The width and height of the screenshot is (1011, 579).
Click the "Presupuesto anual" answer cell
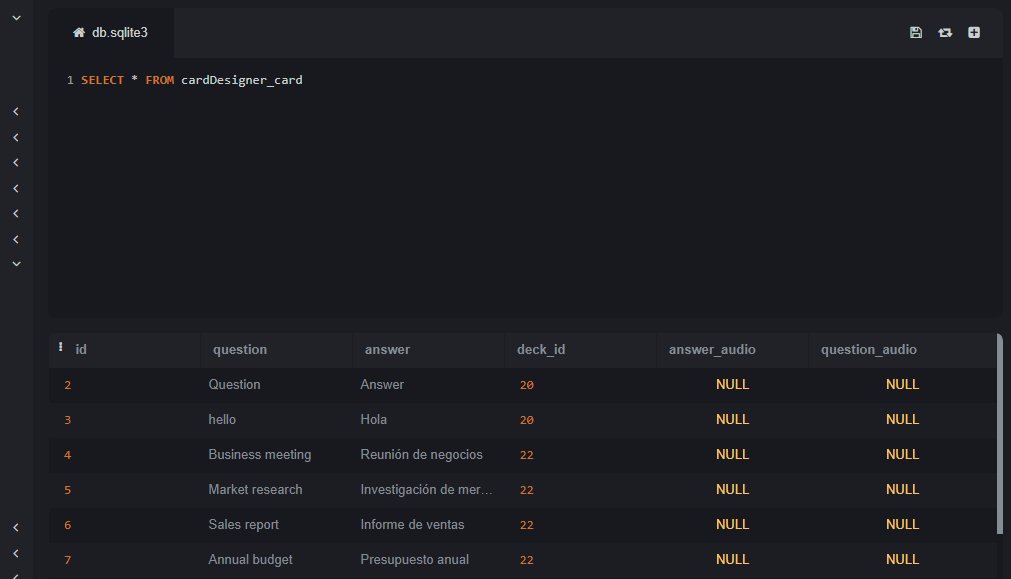coord(414,560)
